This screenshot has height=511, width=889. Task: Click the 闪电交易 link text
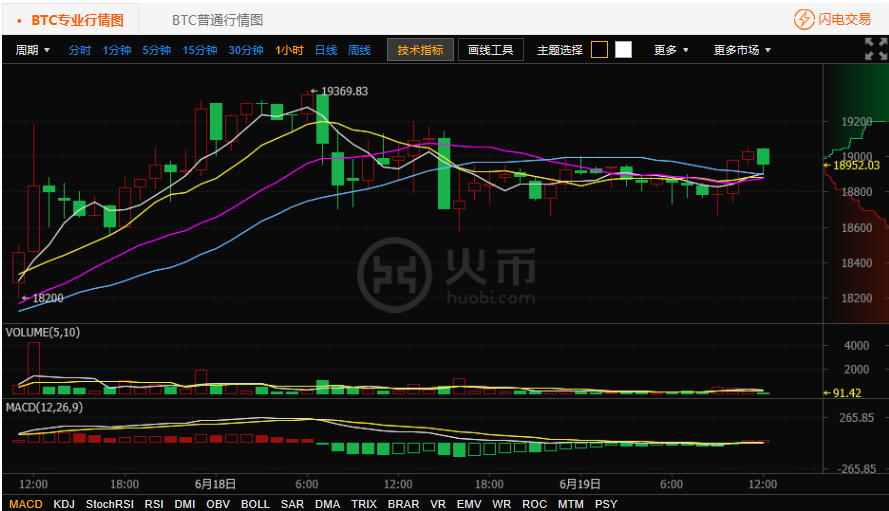pos(844,19)
